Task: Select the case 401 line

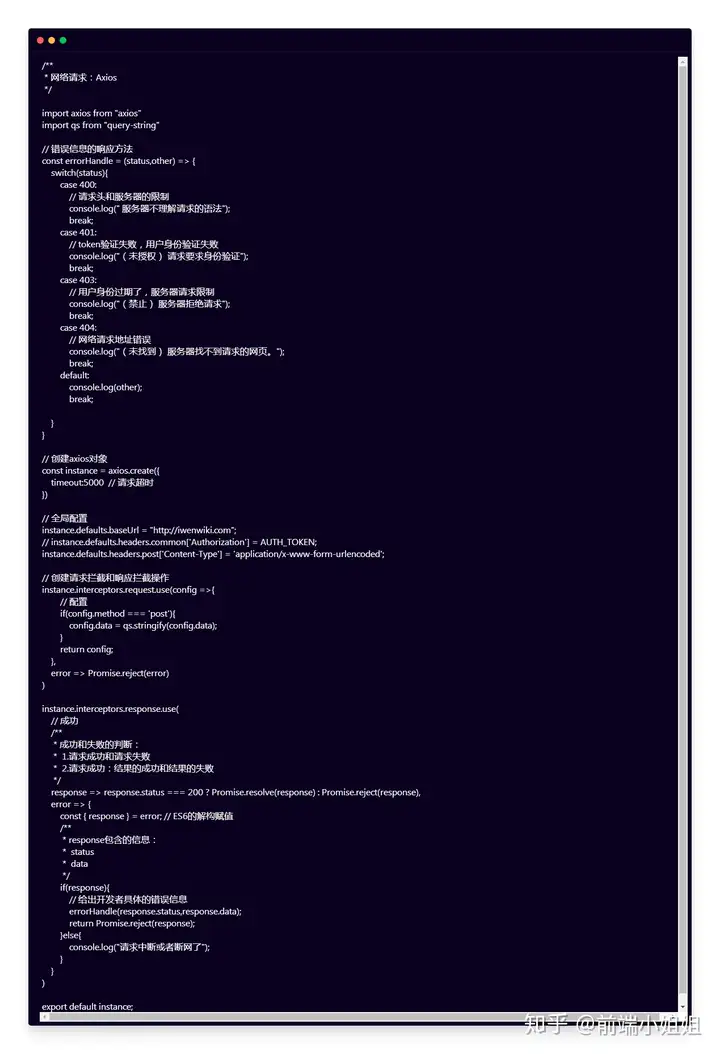Action: coord(78,233)
